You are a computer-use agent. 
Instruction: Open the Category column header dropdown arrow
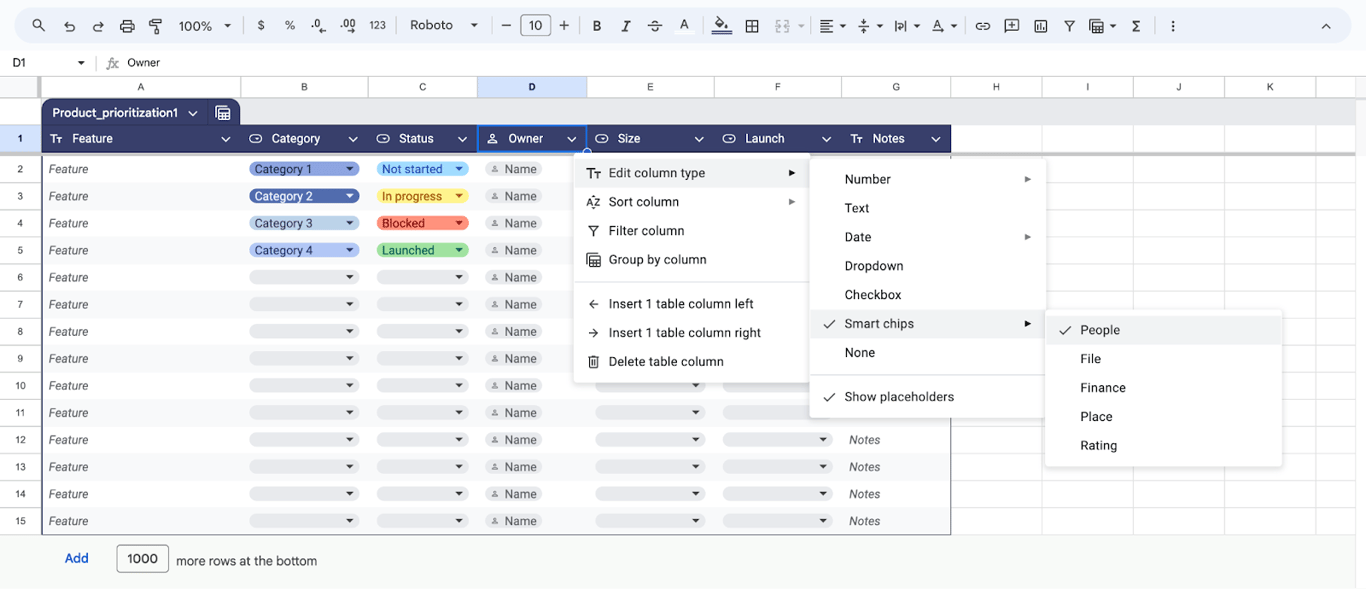click(x=353, y=139)
